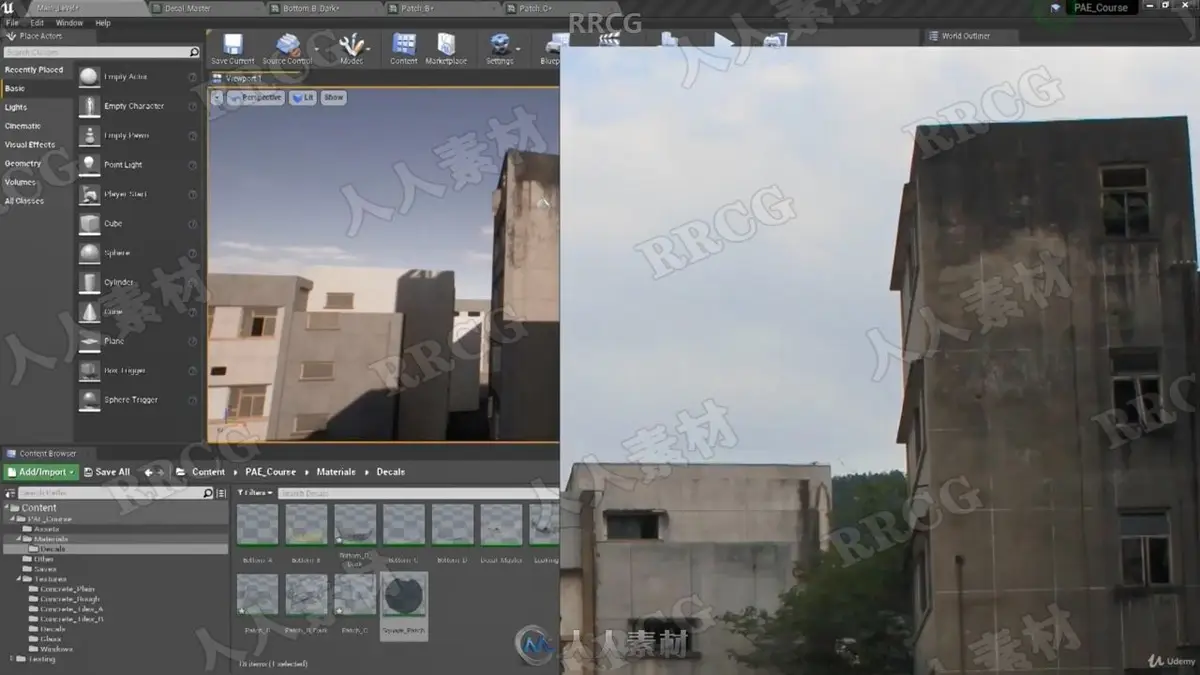The height and width of the screenshot is (675, 1200).
Task: Select the Lights category
Action: [x=16, y=107]
